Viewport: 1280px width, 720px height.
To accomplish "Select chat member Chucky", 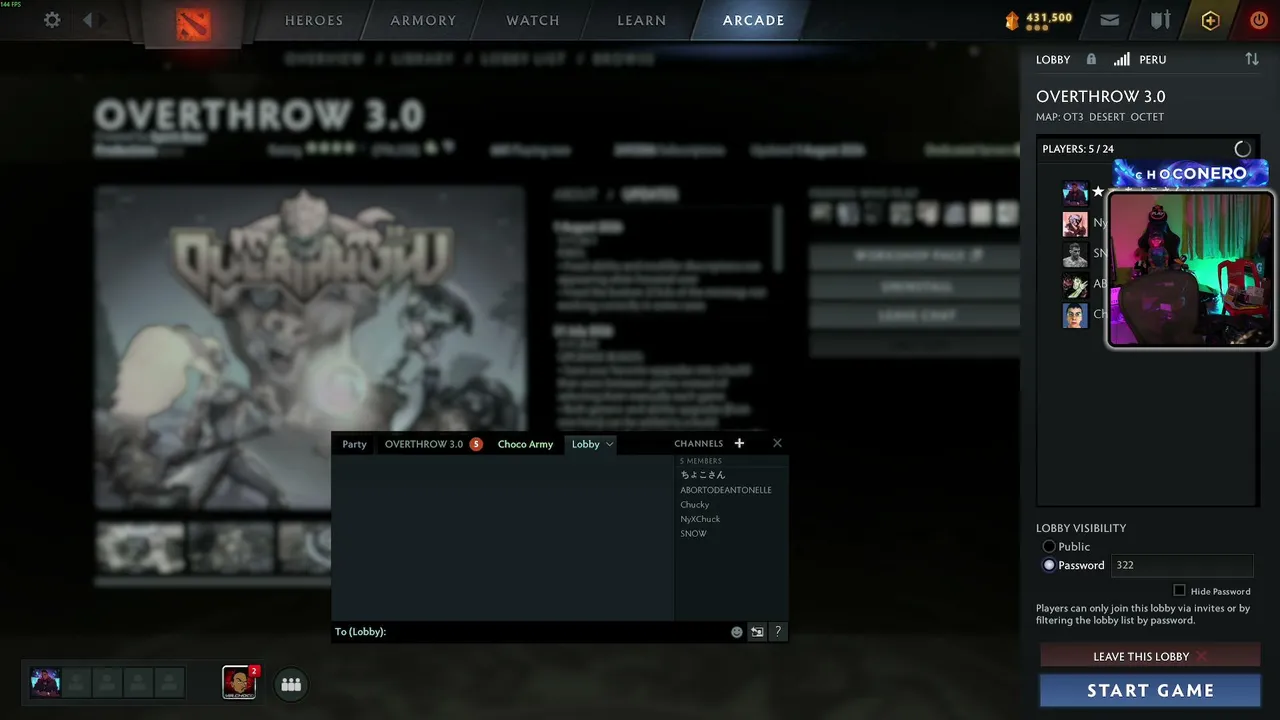I will pyautogui.click(x=695, y=505).
